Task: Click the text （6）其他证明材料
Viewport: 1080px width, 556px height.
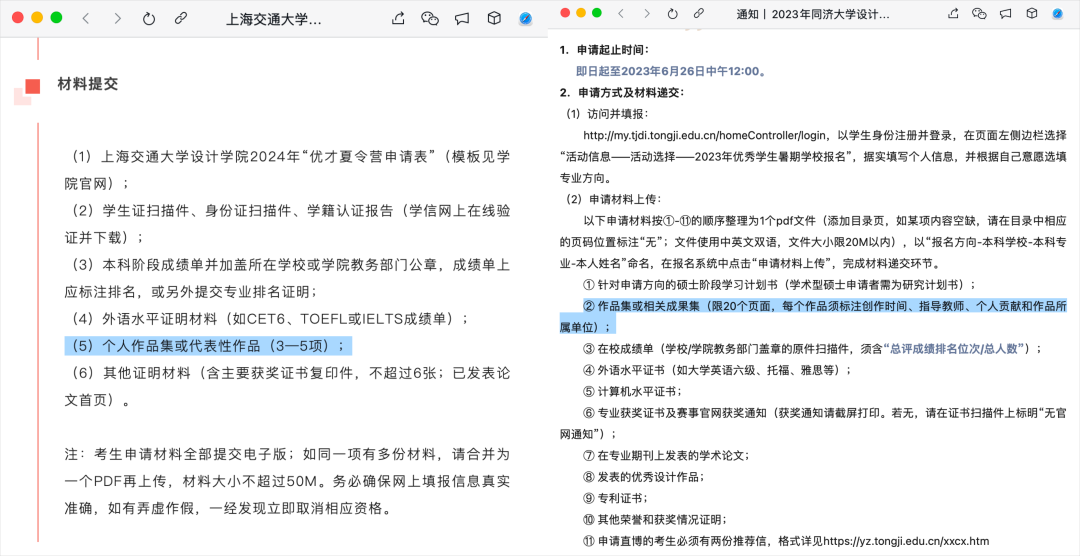Action: 288,387
